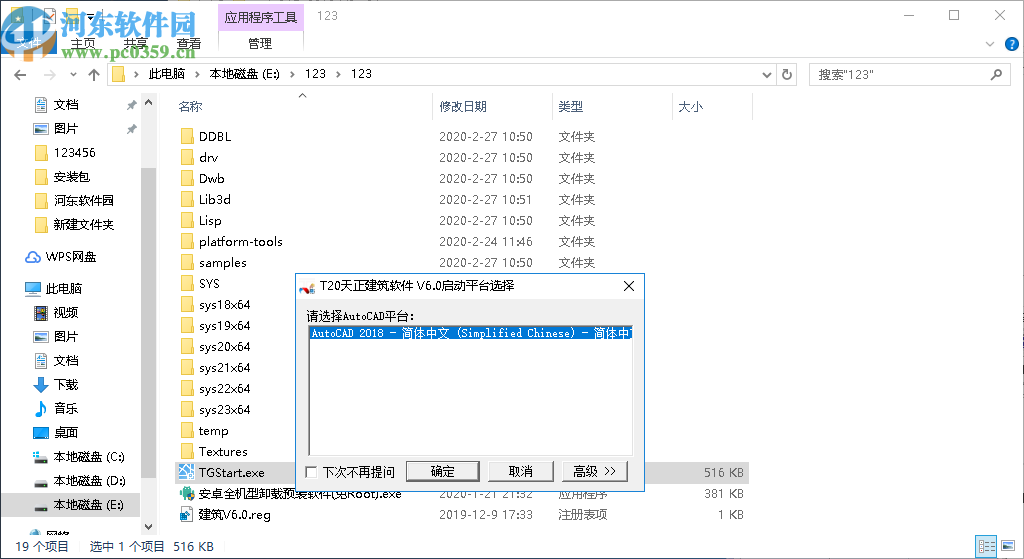The height and width of the screenshot is (559, 1024).
Task: Open the recent locations dropdown arrow
Action: pos(73,74)
